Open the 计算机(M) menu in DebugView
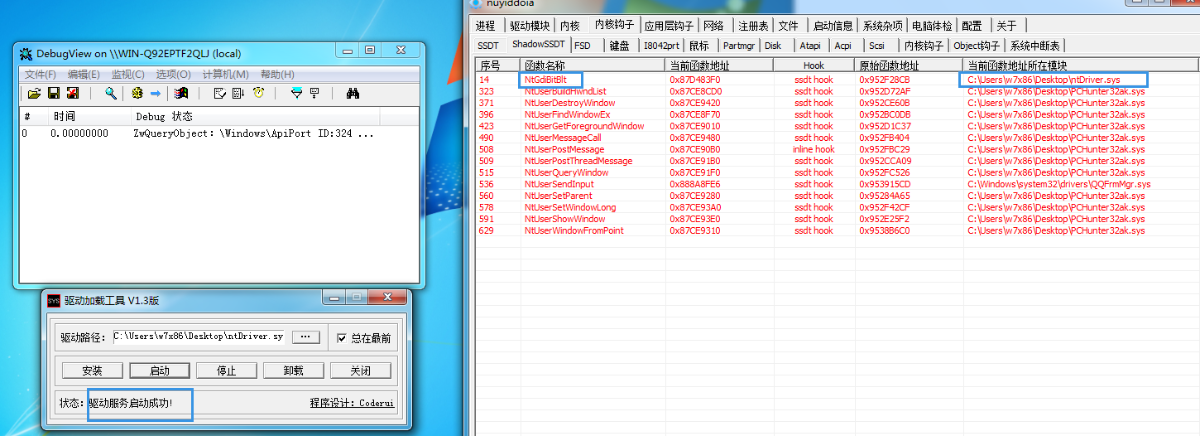Image resolution: width=1200 pixels, height=436 pixels. (226, 74)
